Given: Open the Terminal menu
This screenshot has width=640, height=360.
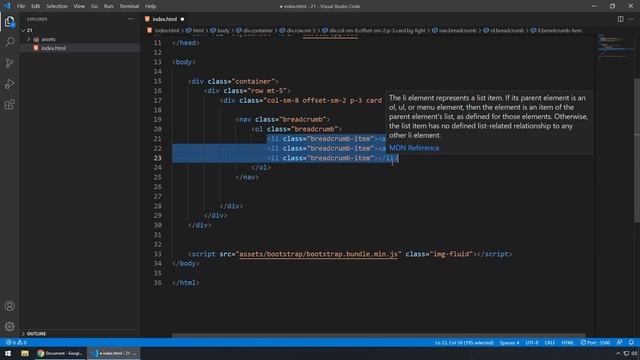Looking at the screenshot, I should 129,6.
